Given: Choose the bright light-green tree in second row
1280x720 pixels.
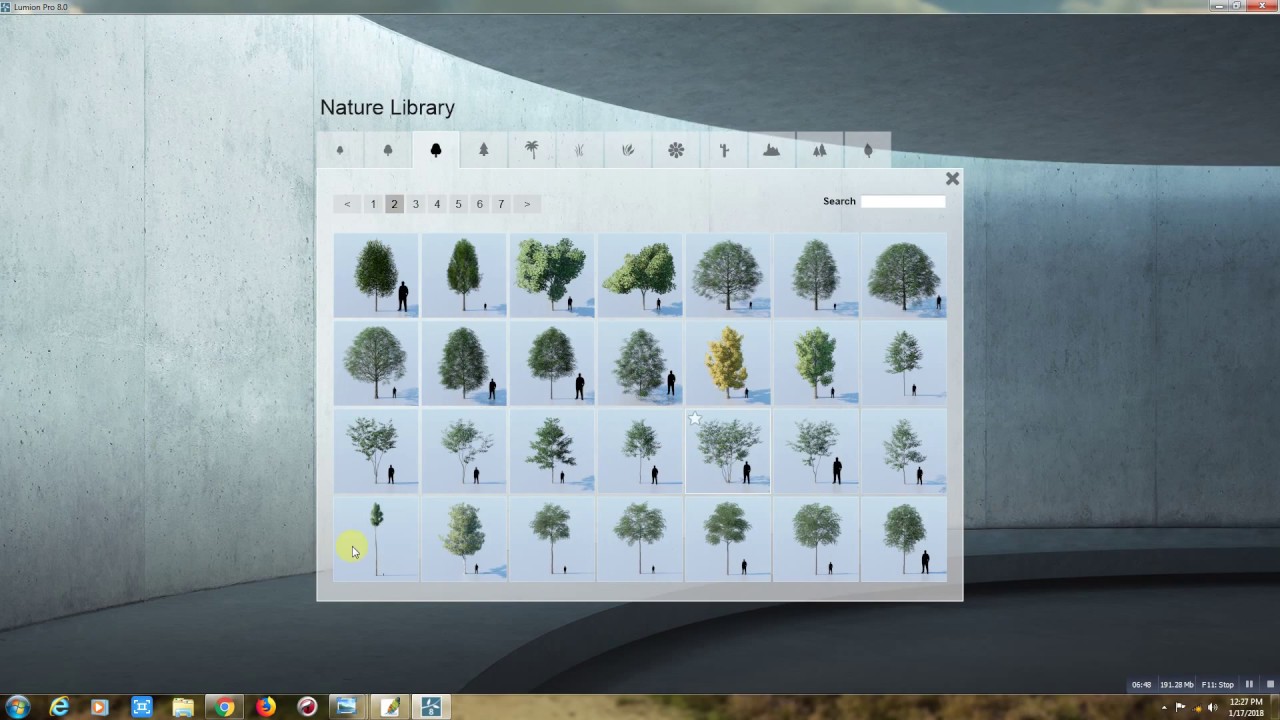Looking at the screenshot, I should [816, 364].
